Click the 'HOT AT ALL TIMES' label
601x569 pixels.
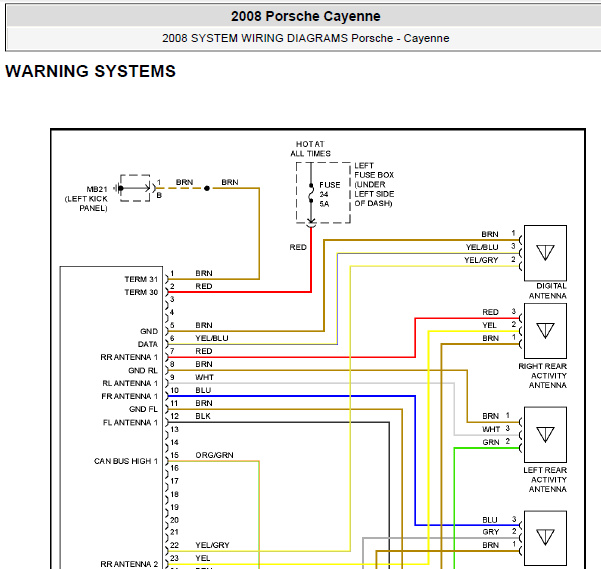[310, 149]
